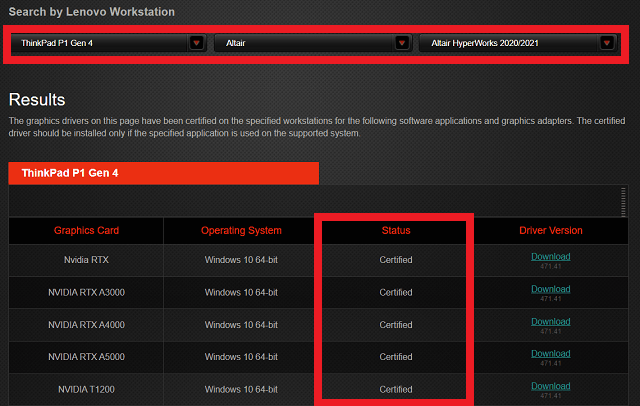Click Certified status in the Nvidia RTX row
This screenshot has width=640, height=406.
point(396,260)
